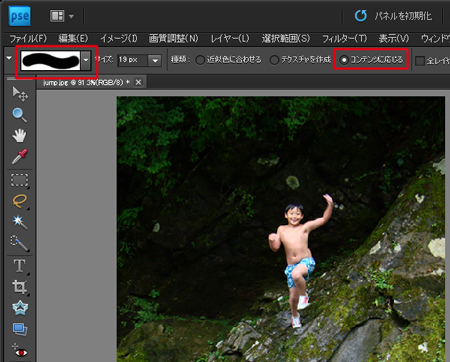Select the Cookie Cutter star tool
The height and width of the screenshot is (362, 450).
20,308
